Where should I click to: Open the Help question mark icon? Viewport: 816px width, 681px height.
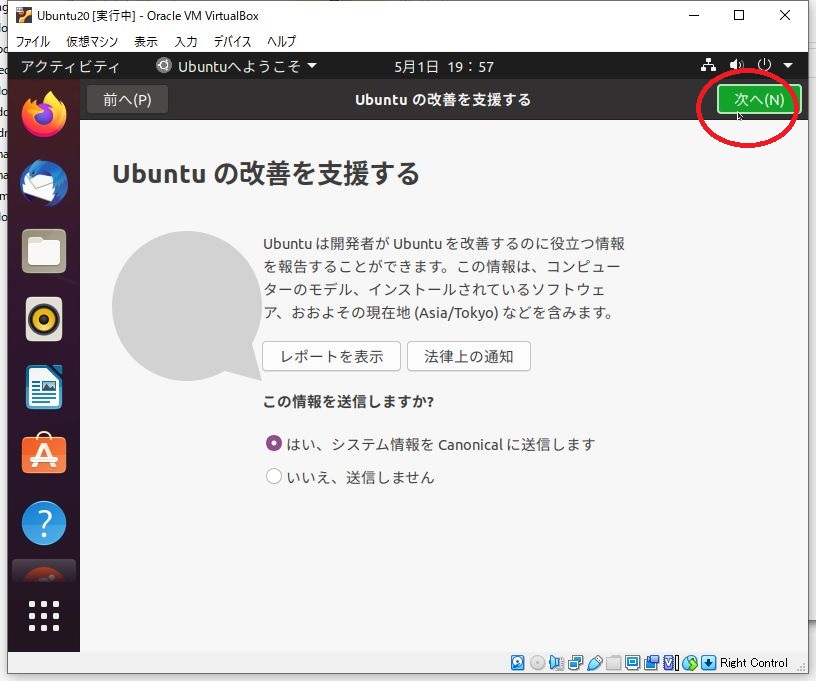point(44,522)
